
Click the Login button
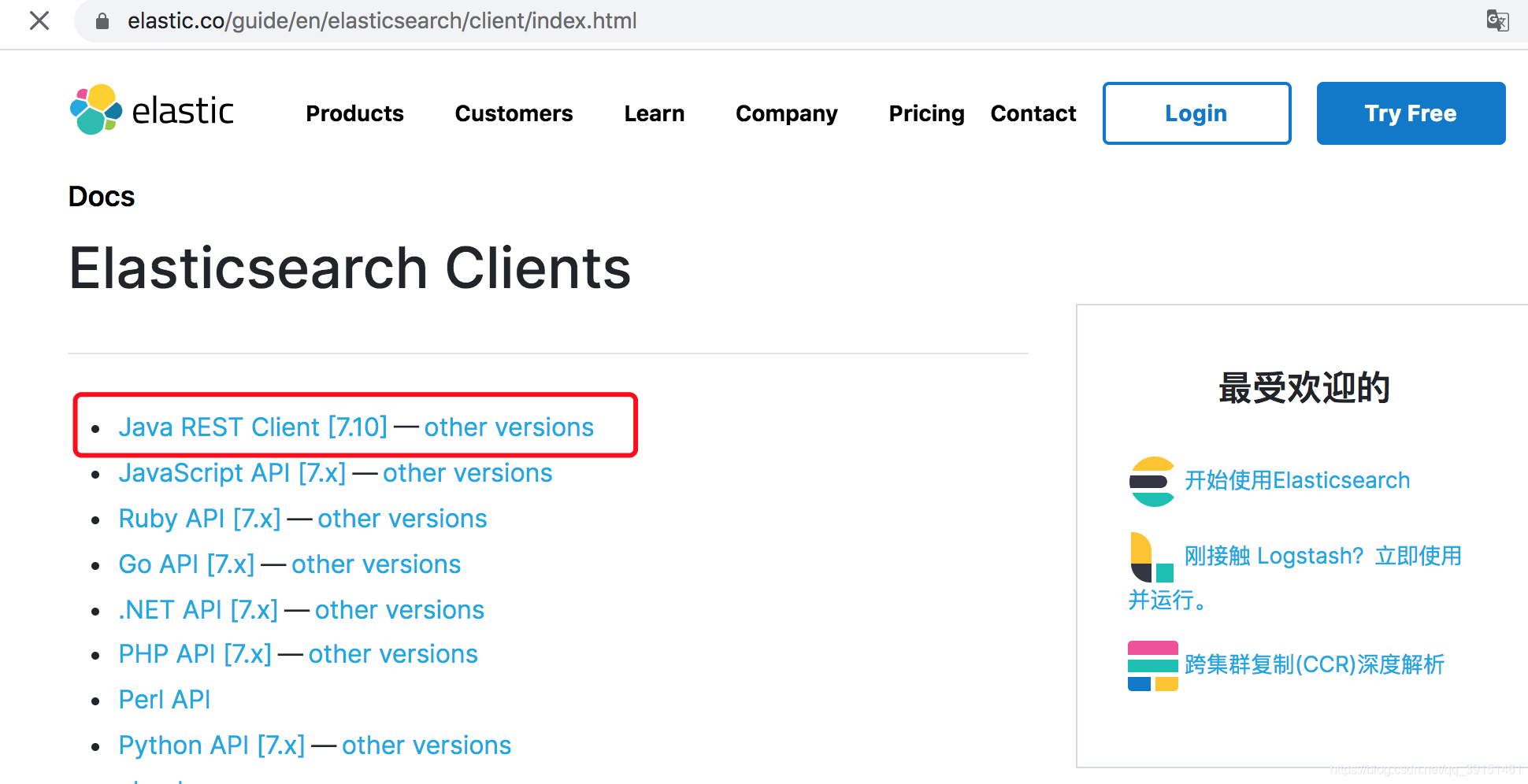[1196, 113]
